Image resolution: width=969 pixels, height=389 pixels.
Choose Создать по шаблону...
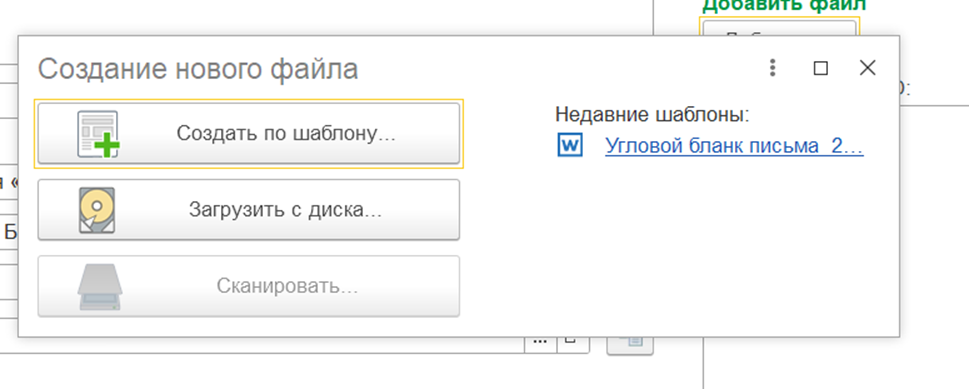(248, 134)
